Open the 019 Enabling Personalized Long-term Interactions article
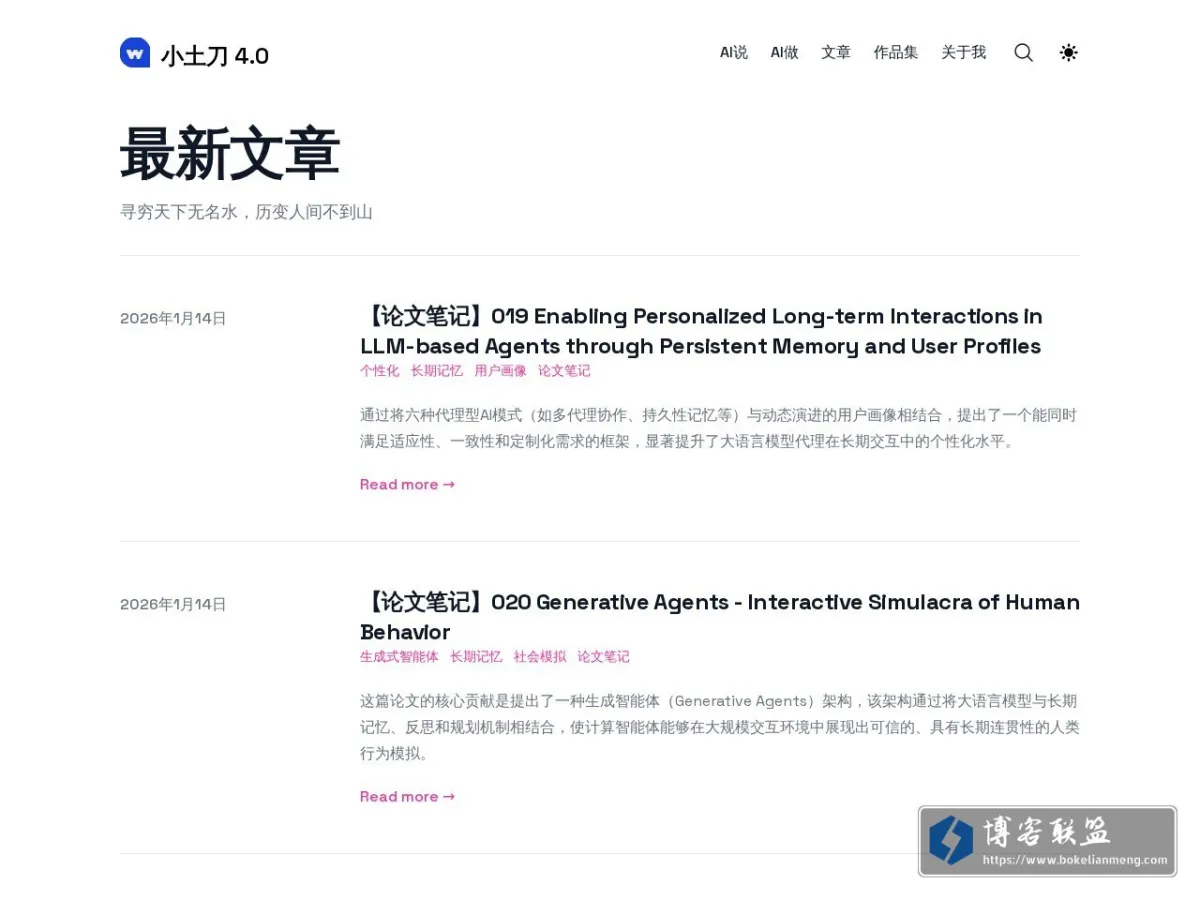Viewport: 1200px width, 900px height. 701,331
